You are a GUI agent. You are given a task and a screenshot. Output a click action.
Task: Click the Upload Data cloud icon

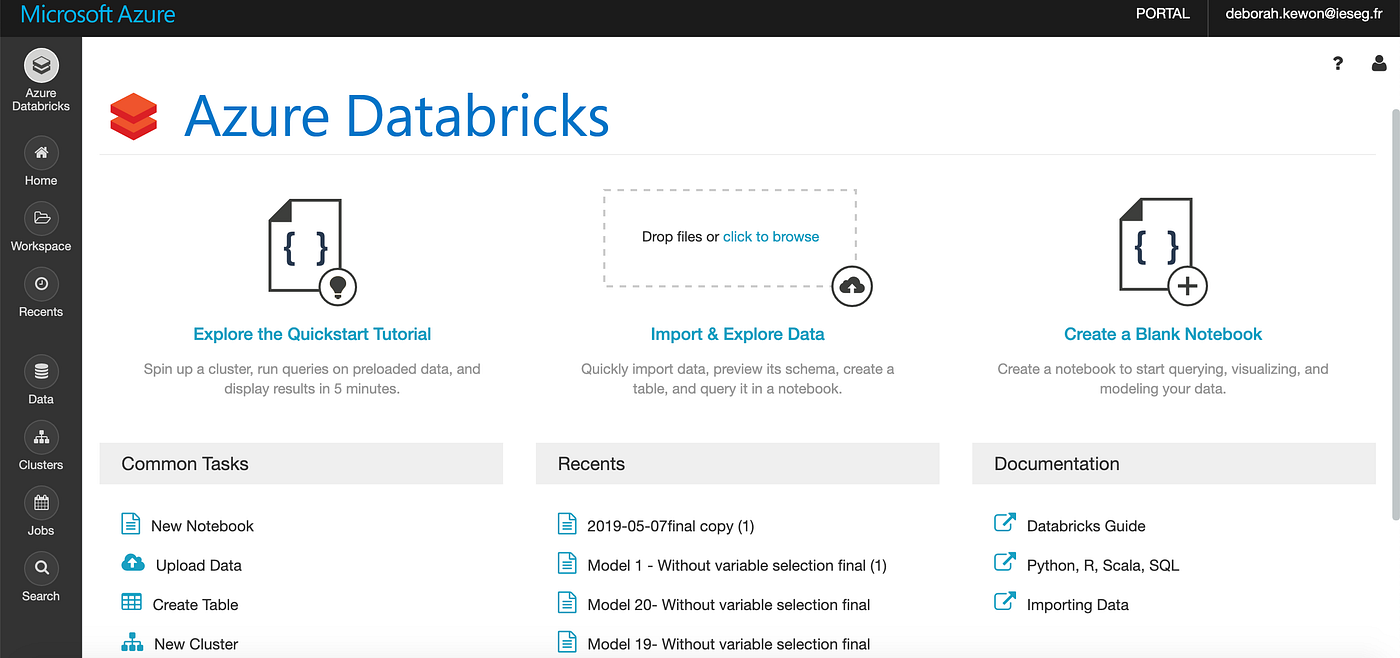[132, 564]
